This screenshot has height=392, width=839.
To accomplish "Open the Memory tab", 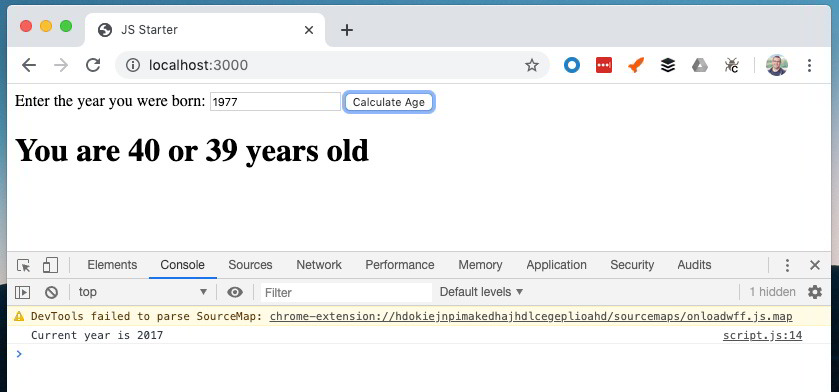I will (480, 265).
